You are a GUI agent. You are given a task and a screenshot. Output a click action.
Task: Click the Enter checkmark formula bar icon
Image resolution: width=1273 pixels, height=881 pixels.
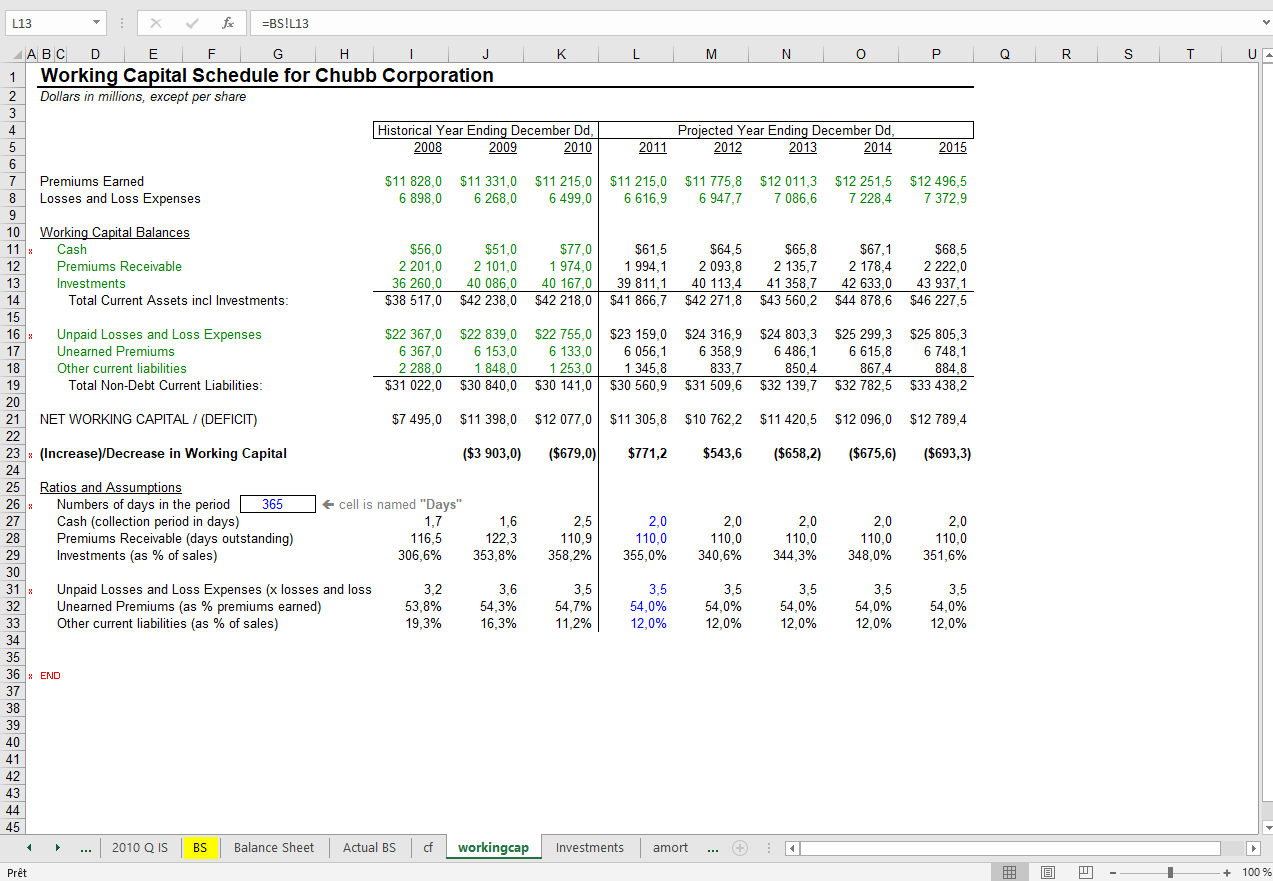point(192,23)
